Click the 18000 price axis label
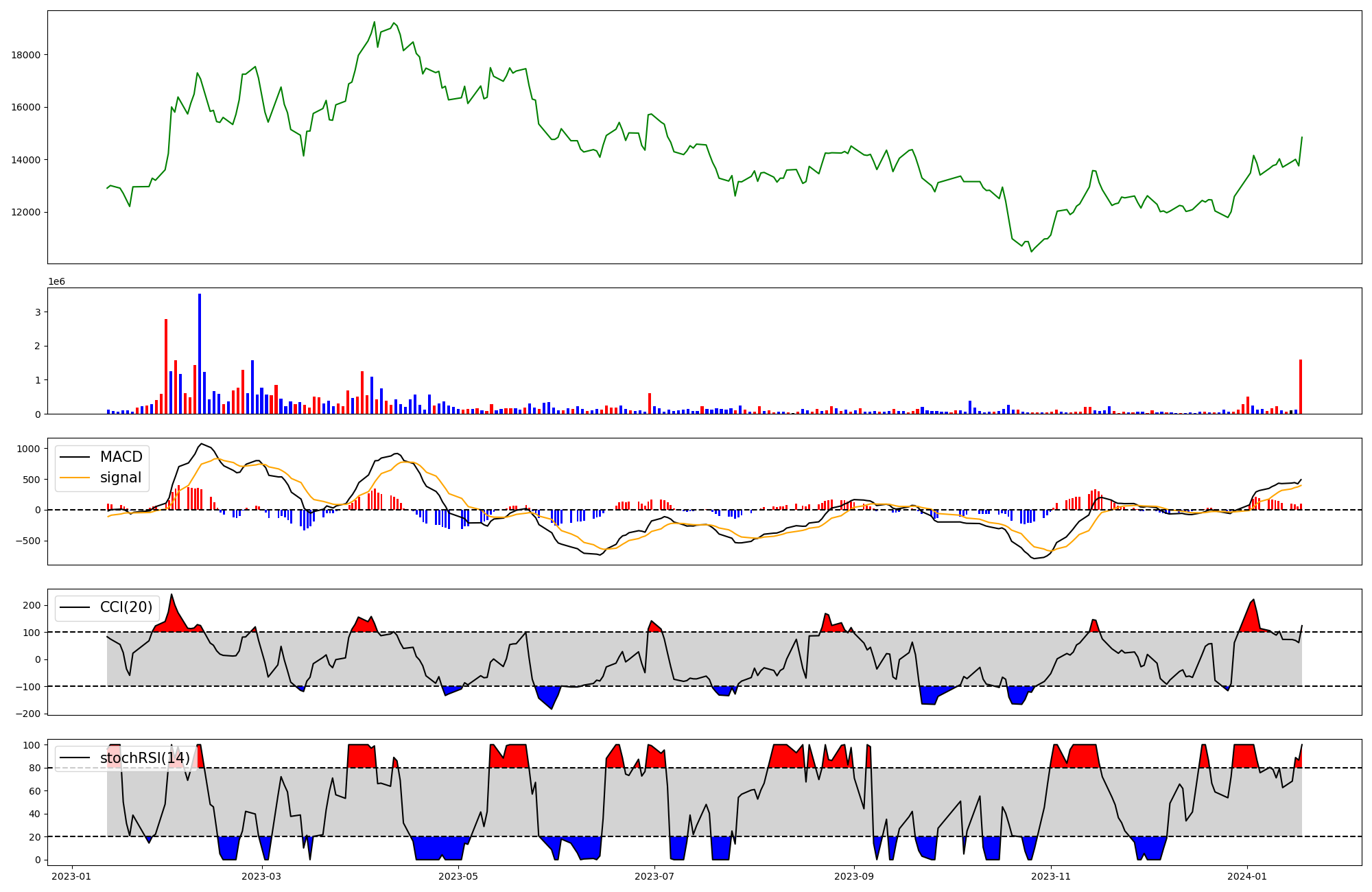 coord(25,55)
